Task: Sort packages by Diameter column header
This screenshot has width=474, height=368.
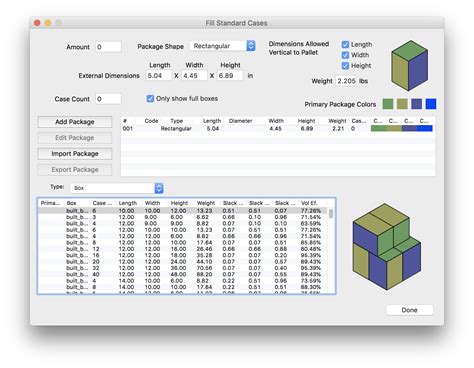Action: pos(240,121)
